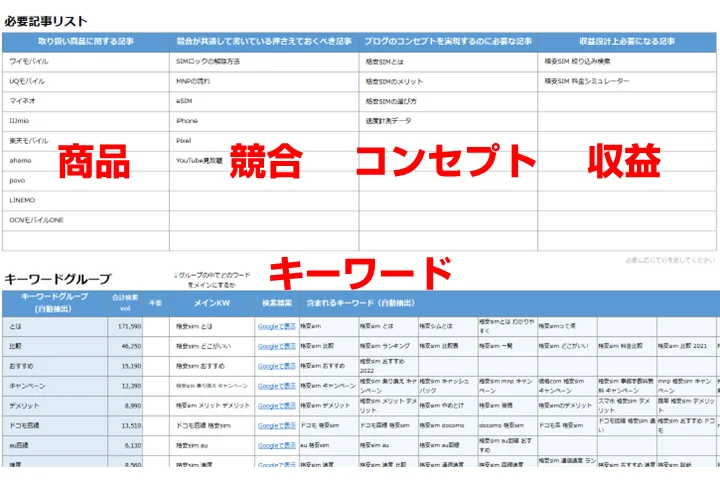The width and height of the screenshot is (720, 480).
Task: Click the 競合が共通して書いている column header
Action: (x=264, y=42)
